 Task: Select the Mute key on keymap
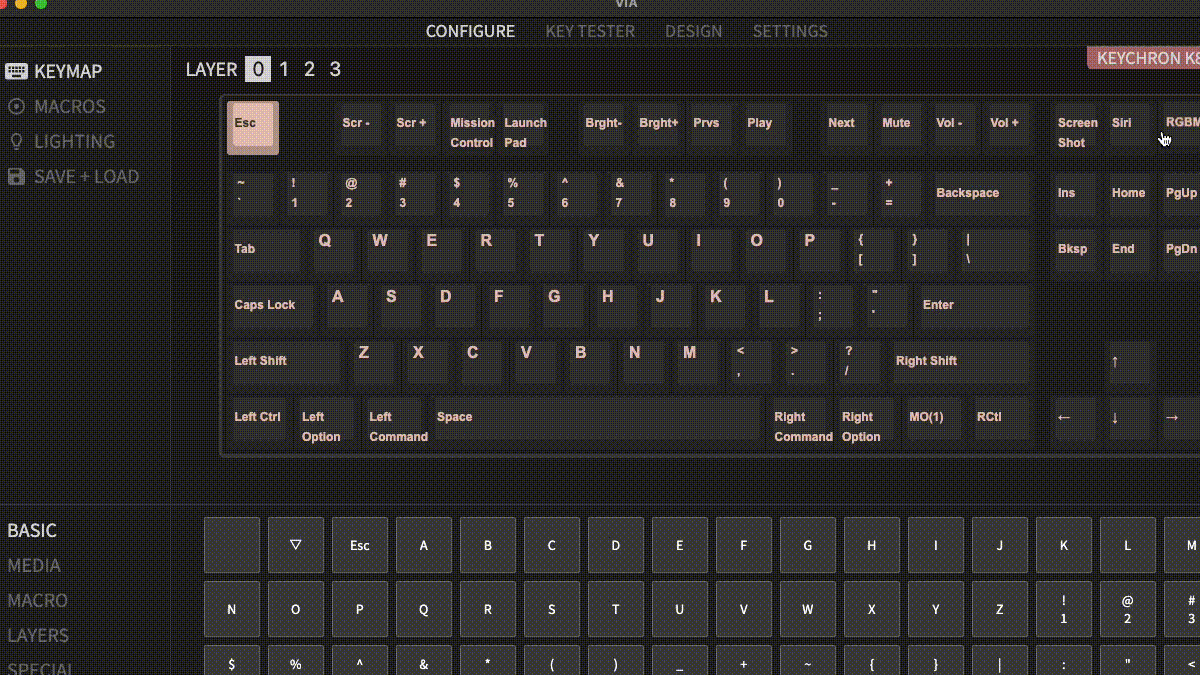[x=903, y=127]
